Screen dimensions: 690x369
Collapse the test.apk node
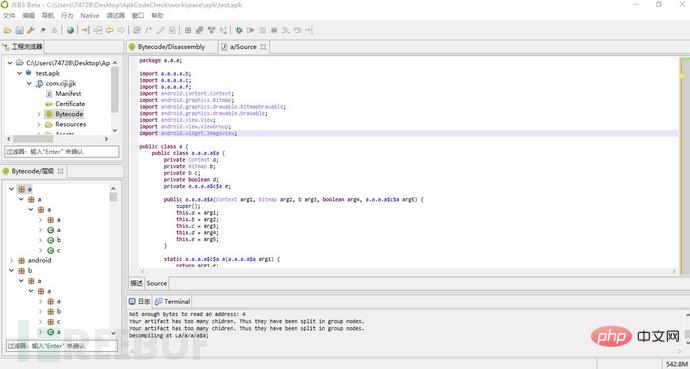click(20, 73)
